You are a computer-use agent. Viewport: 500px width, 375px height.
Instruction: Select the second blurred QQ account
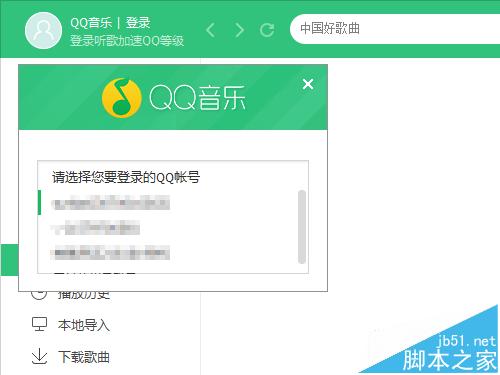point(95,228)
